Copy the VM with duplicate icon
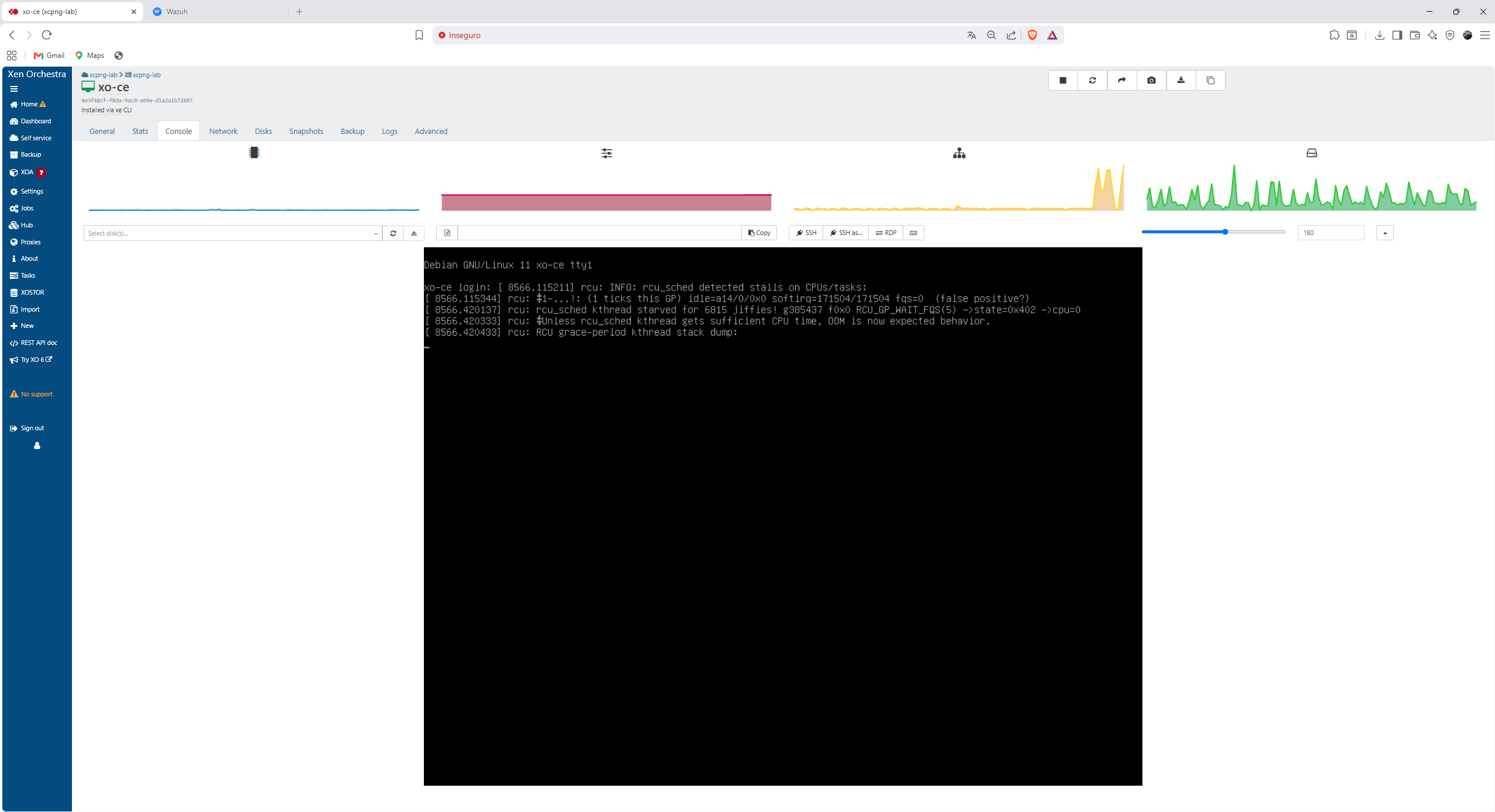The height and width of the screenshot is (812, 1495). click(1210, 81)
